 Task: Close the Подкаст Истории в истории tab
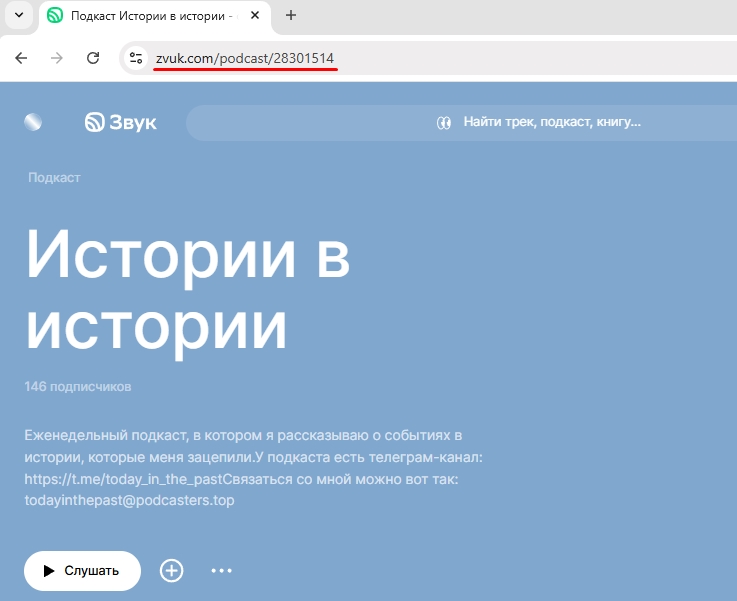click(x=256, y=15)
